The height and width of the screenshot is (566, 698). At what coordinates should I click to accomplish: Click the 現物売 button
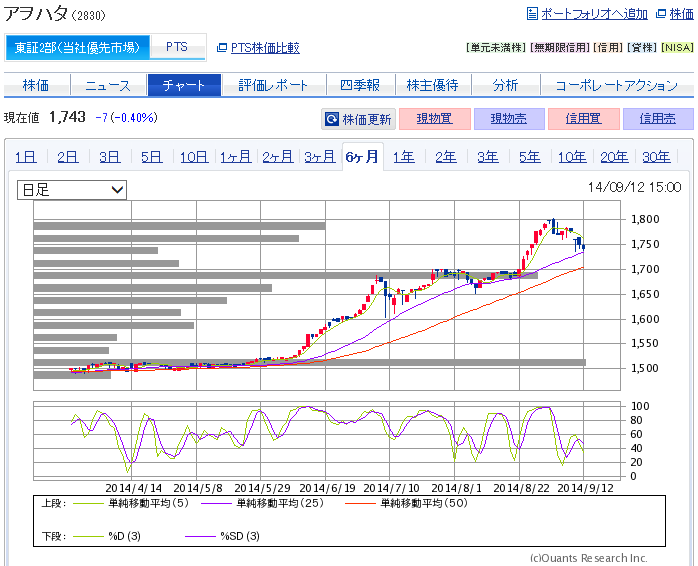tap(509, 119)
